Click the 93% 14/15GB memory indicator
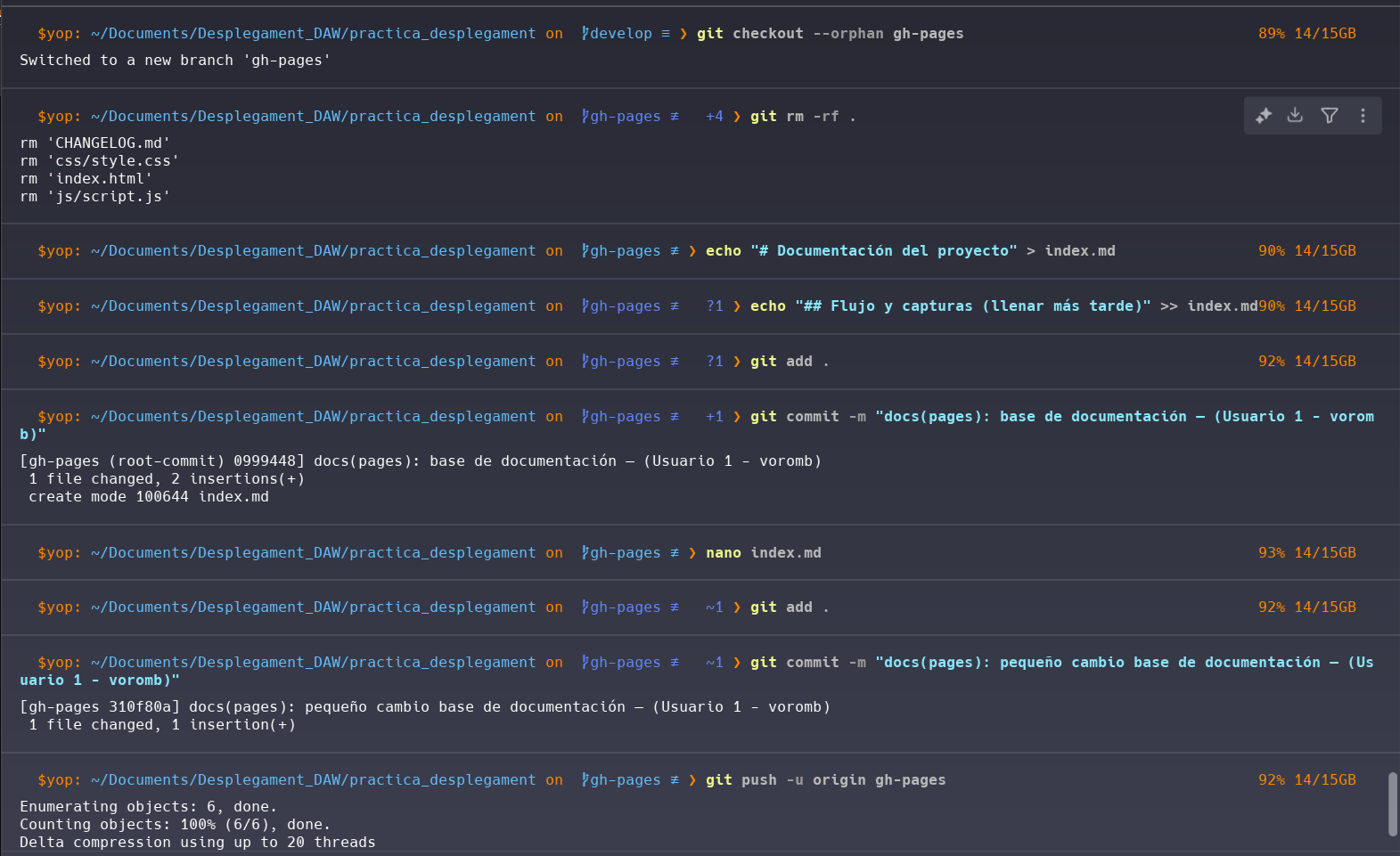 click(x=1306, y=553)
